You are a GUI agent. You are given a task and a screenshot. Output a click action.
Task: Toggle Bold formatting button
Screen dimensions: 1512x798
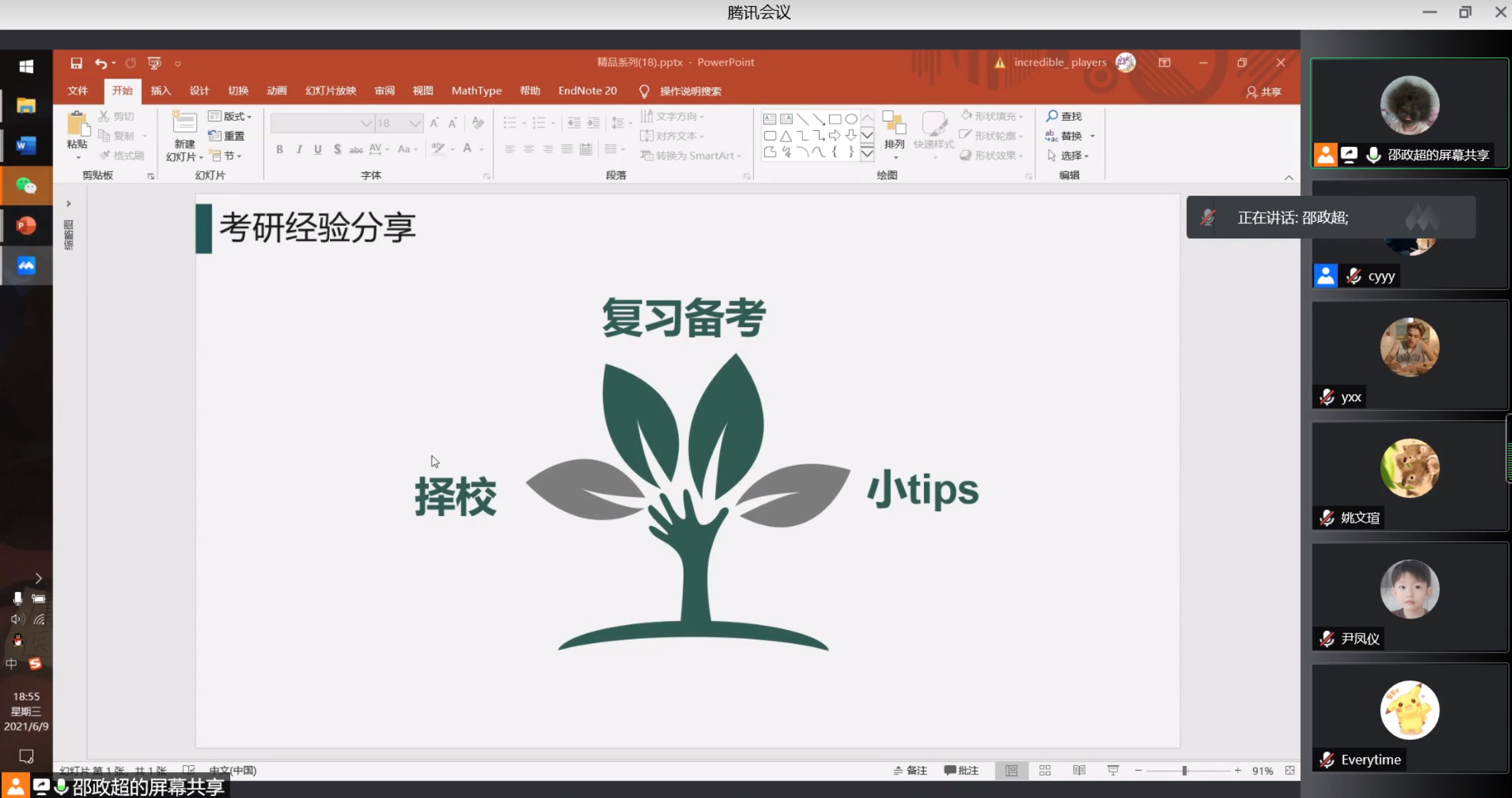click(x=279, y=149)
